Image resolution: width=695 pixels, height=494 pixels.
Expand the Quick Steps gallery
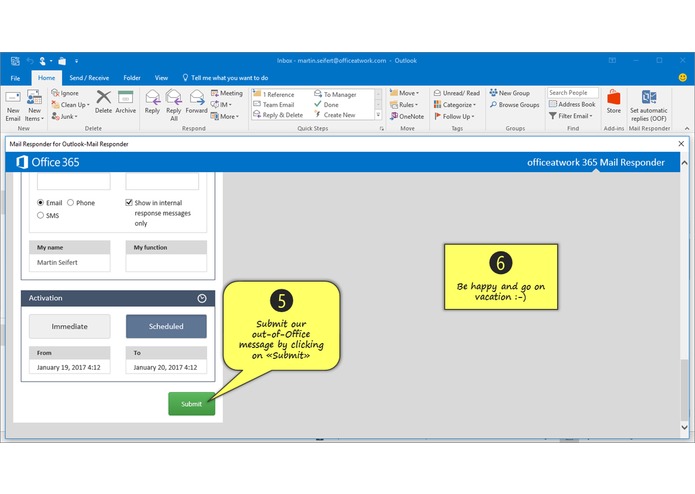378,115
